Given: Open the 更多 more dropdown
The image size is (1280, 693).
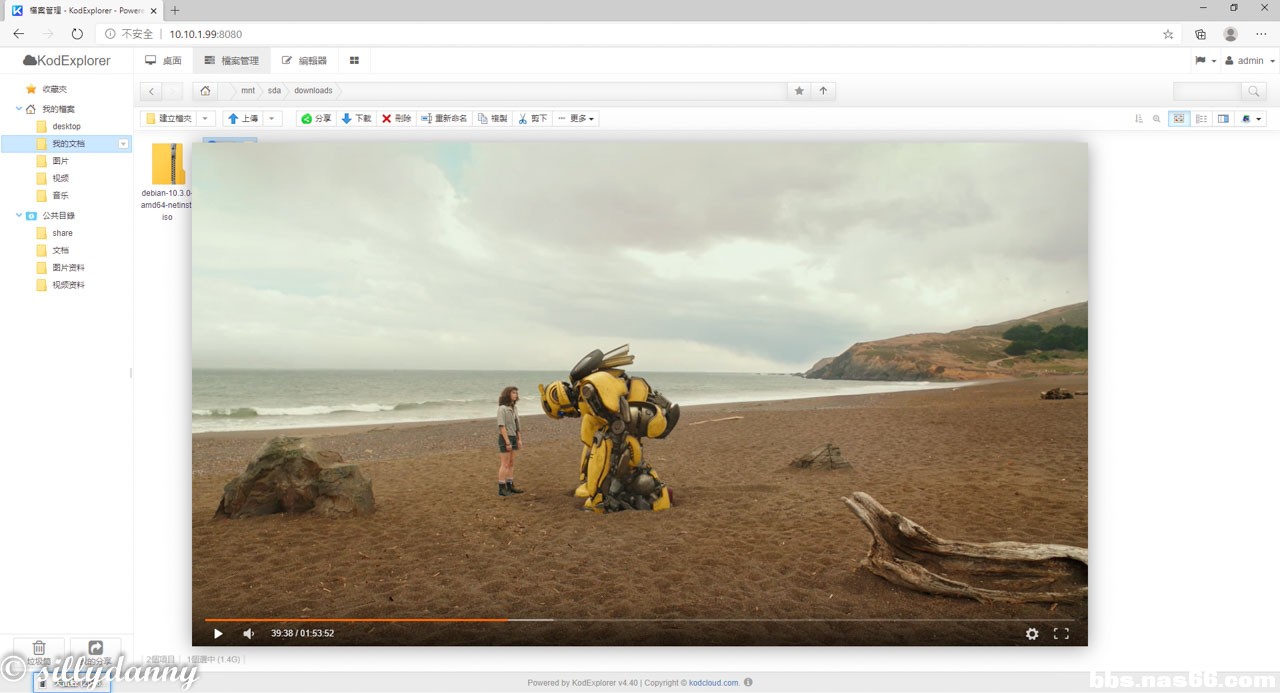Looking at the screenshot, I should click(576, 118).
